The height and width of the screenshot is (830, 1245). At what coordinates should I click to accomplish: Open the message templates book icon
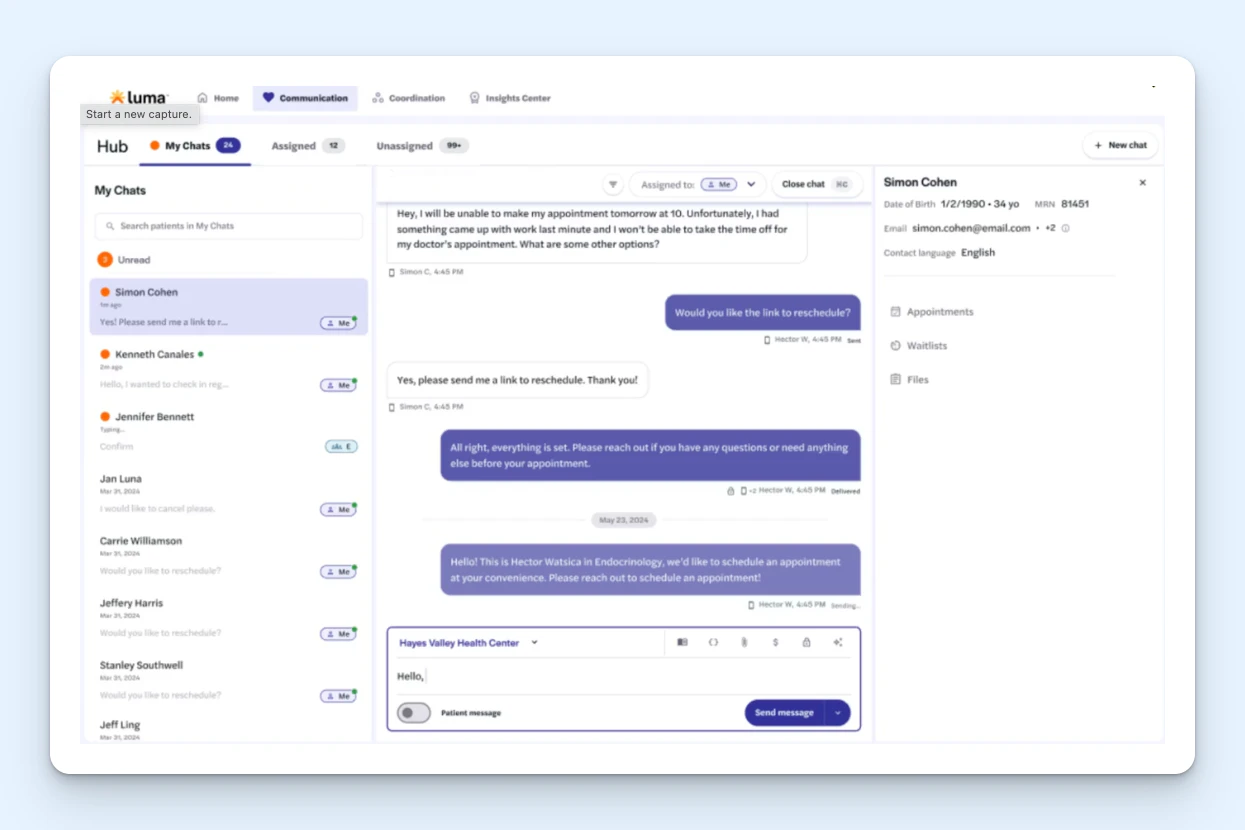(682, 642)
